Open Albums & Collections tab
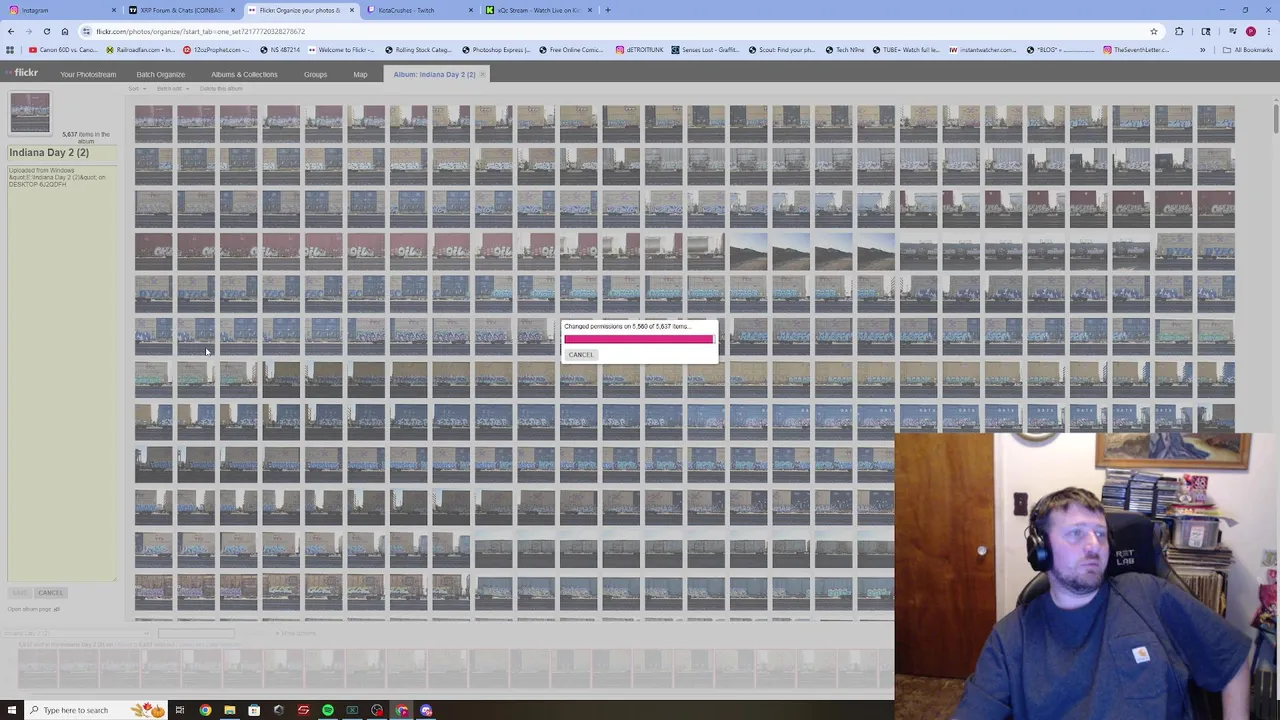This screenshot has width=1280, height=720. point(244,74)
